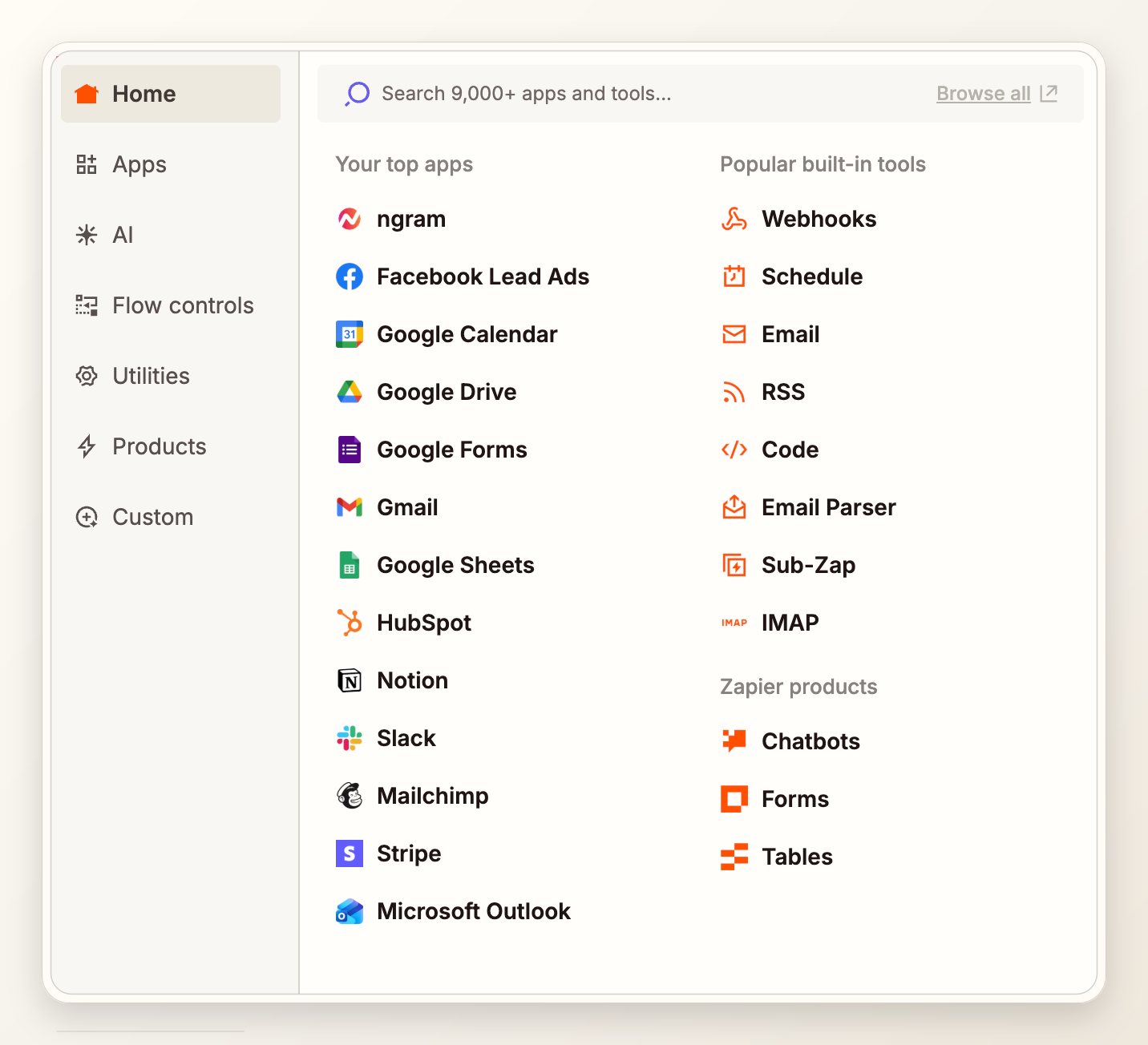Pick the Google Drive label
The image size is (1148, 1045).
pos(447,392)
